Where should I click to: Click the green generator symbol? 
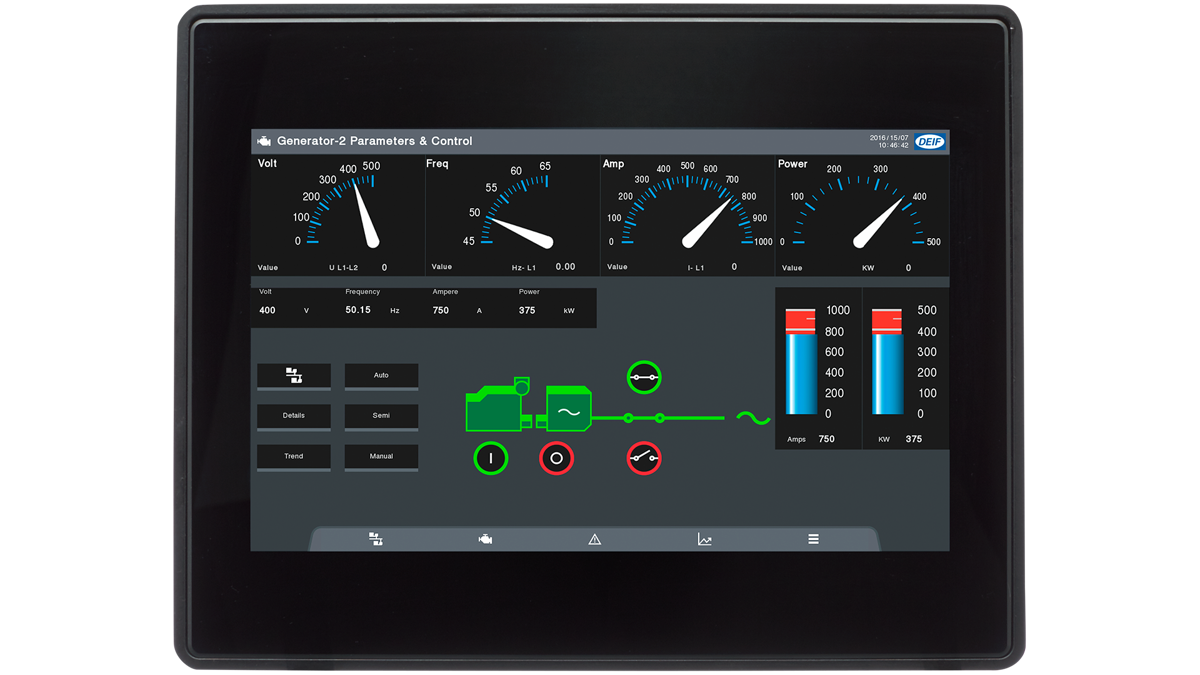[x=567, y=412]
